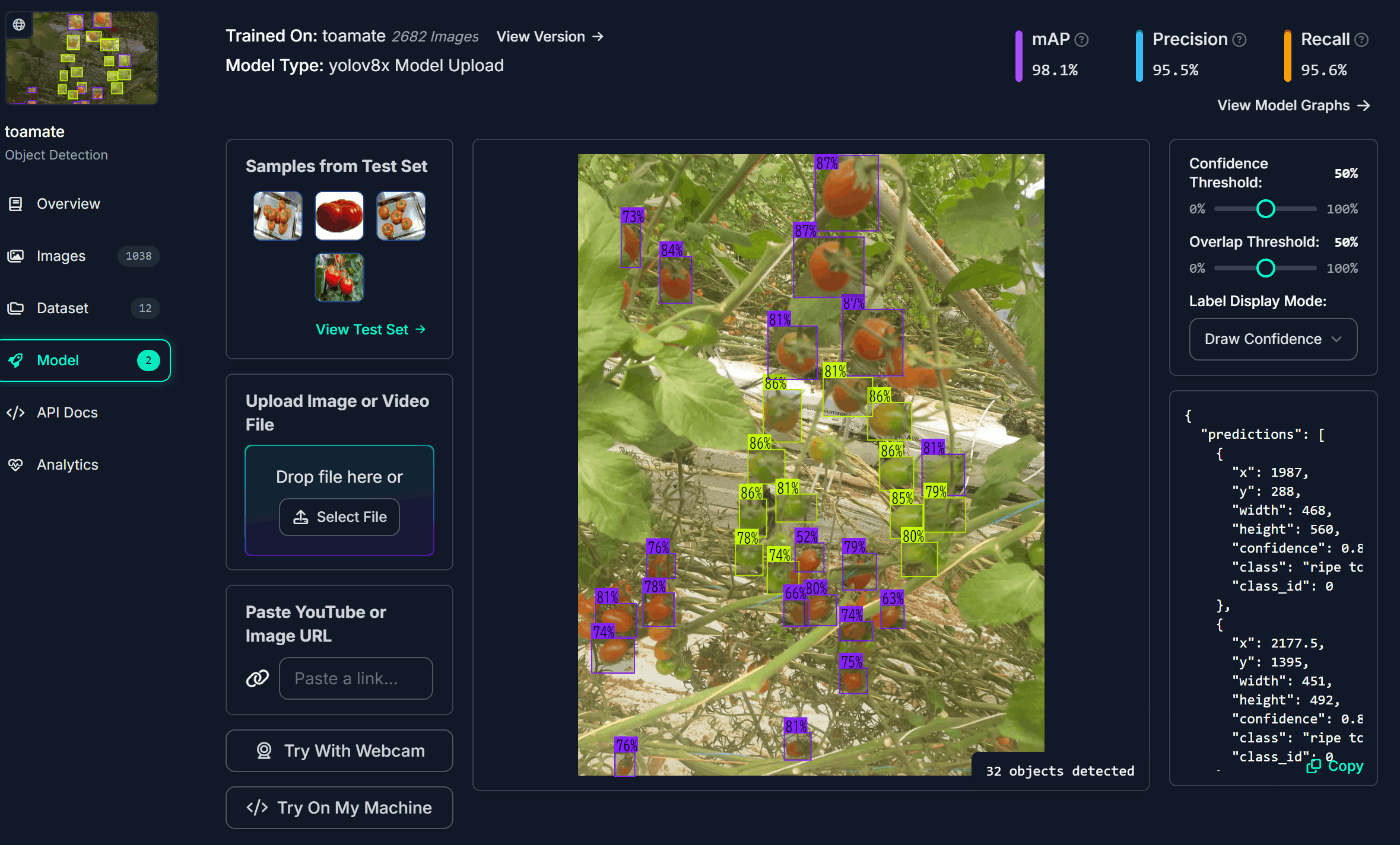The image size is (1400, 845).
Task: Click the "y": 1395 line in JSON
Action: [1270, 662]
